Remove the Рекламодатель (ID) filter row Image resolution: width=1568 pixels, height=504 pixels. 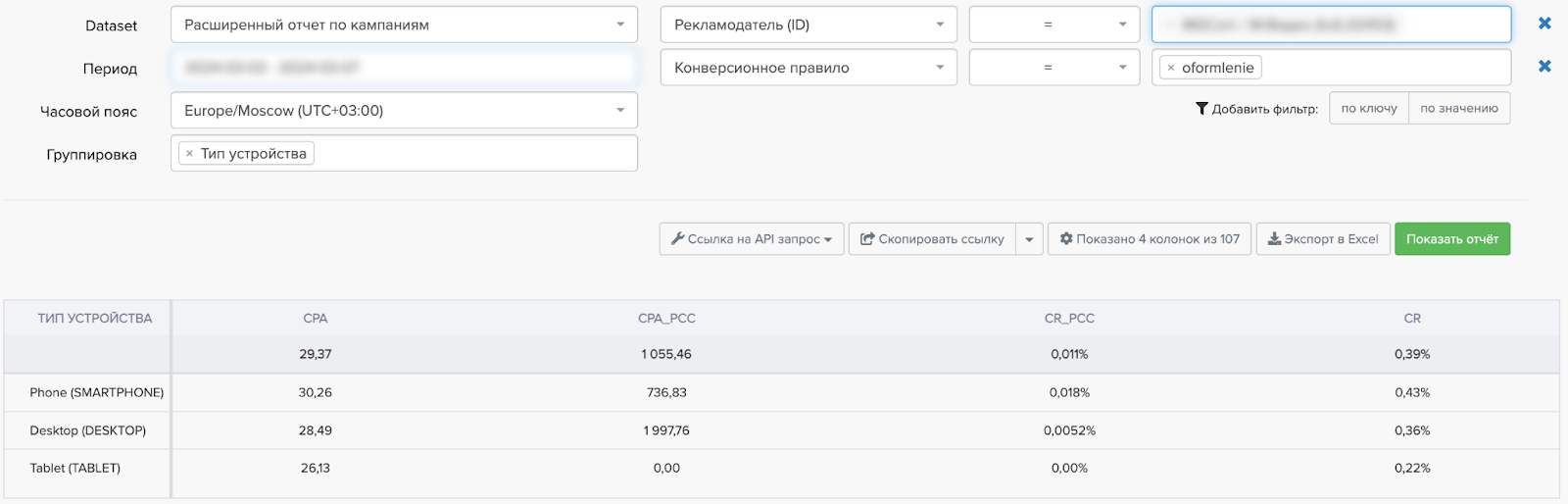tap(1544, 24)
